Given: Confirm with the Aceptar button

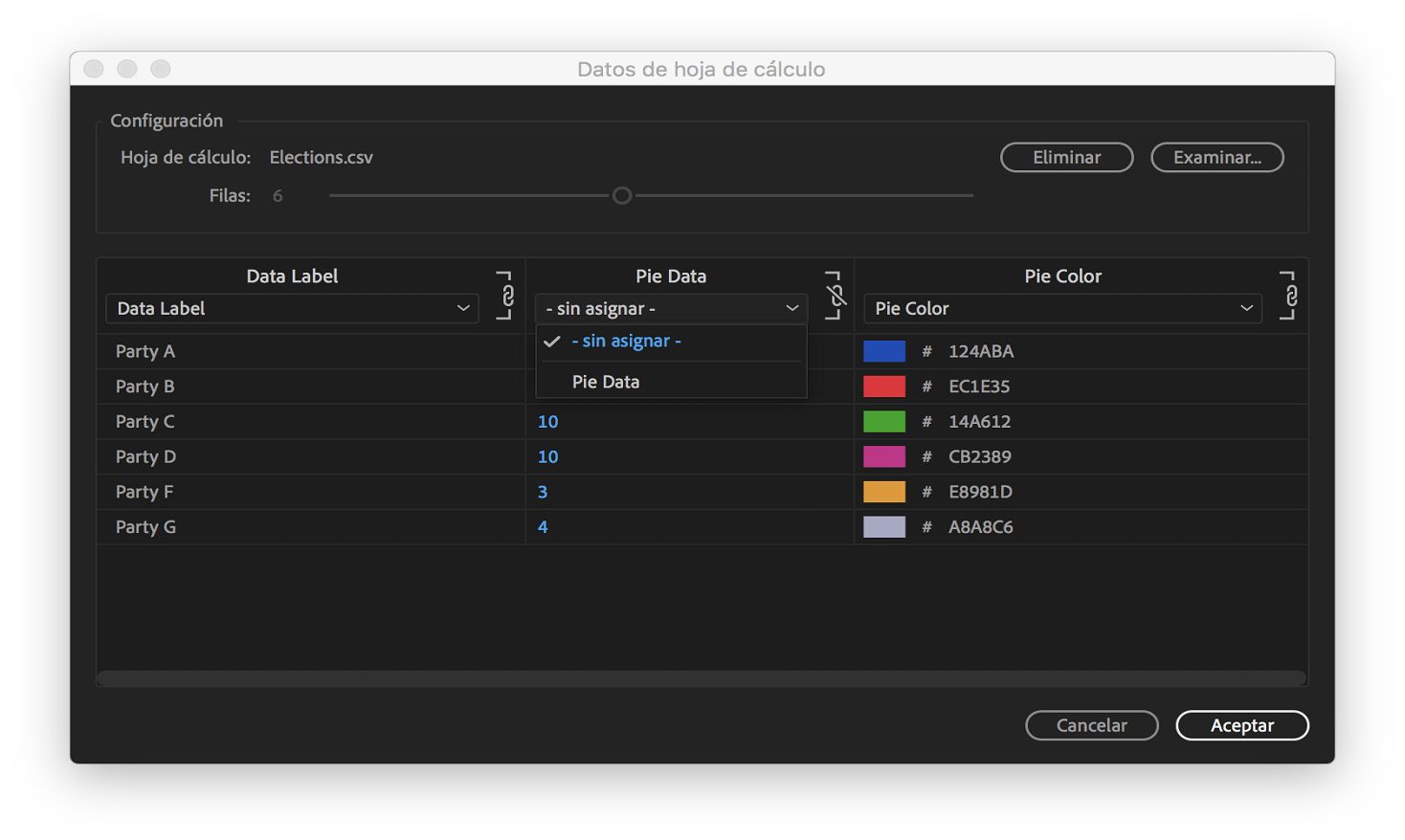Looking at the screenshot, I should coord(1242,725).
